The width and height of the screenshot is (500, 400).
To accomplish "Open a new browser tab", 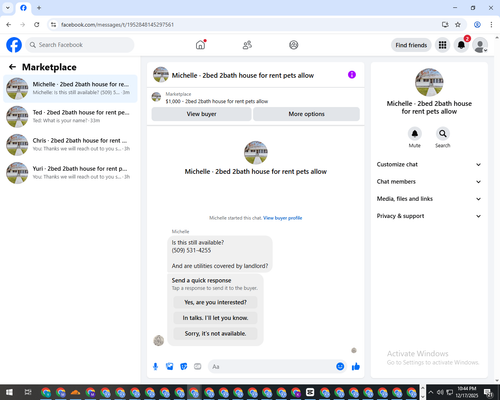I will [39, 8].
